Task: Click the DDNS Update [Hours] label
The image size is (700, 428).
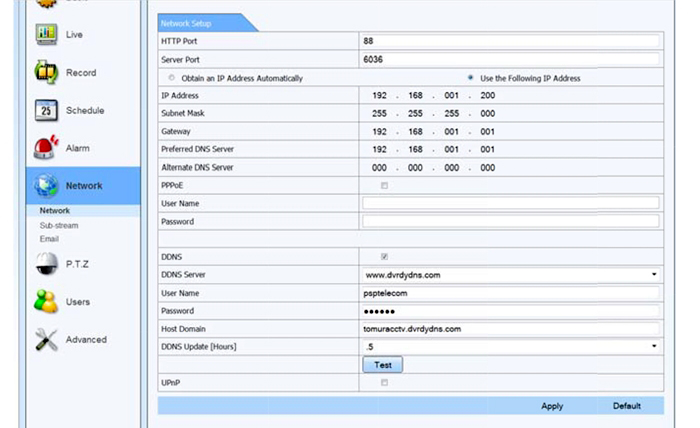Action: 199,346
